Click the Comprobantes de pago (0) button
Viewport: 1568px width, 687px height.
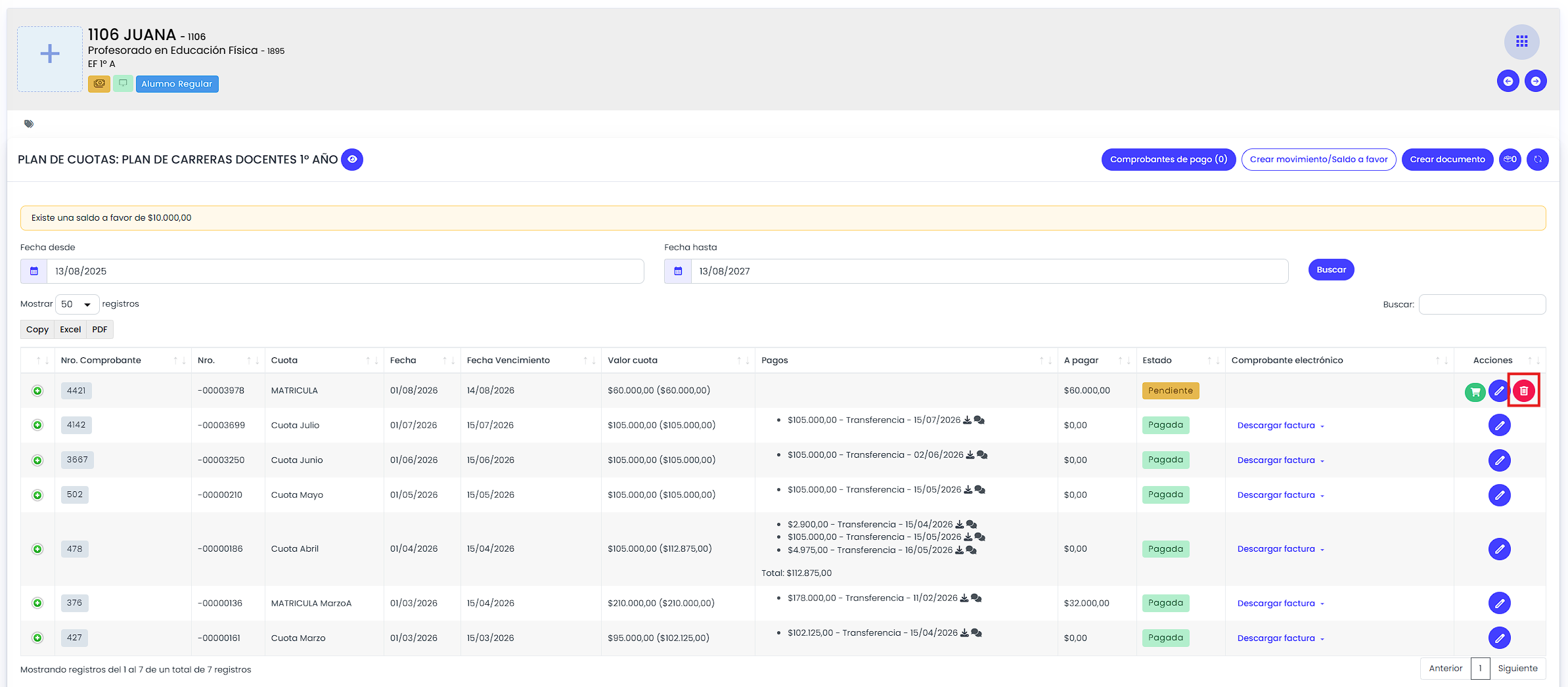coord(1169,159)
